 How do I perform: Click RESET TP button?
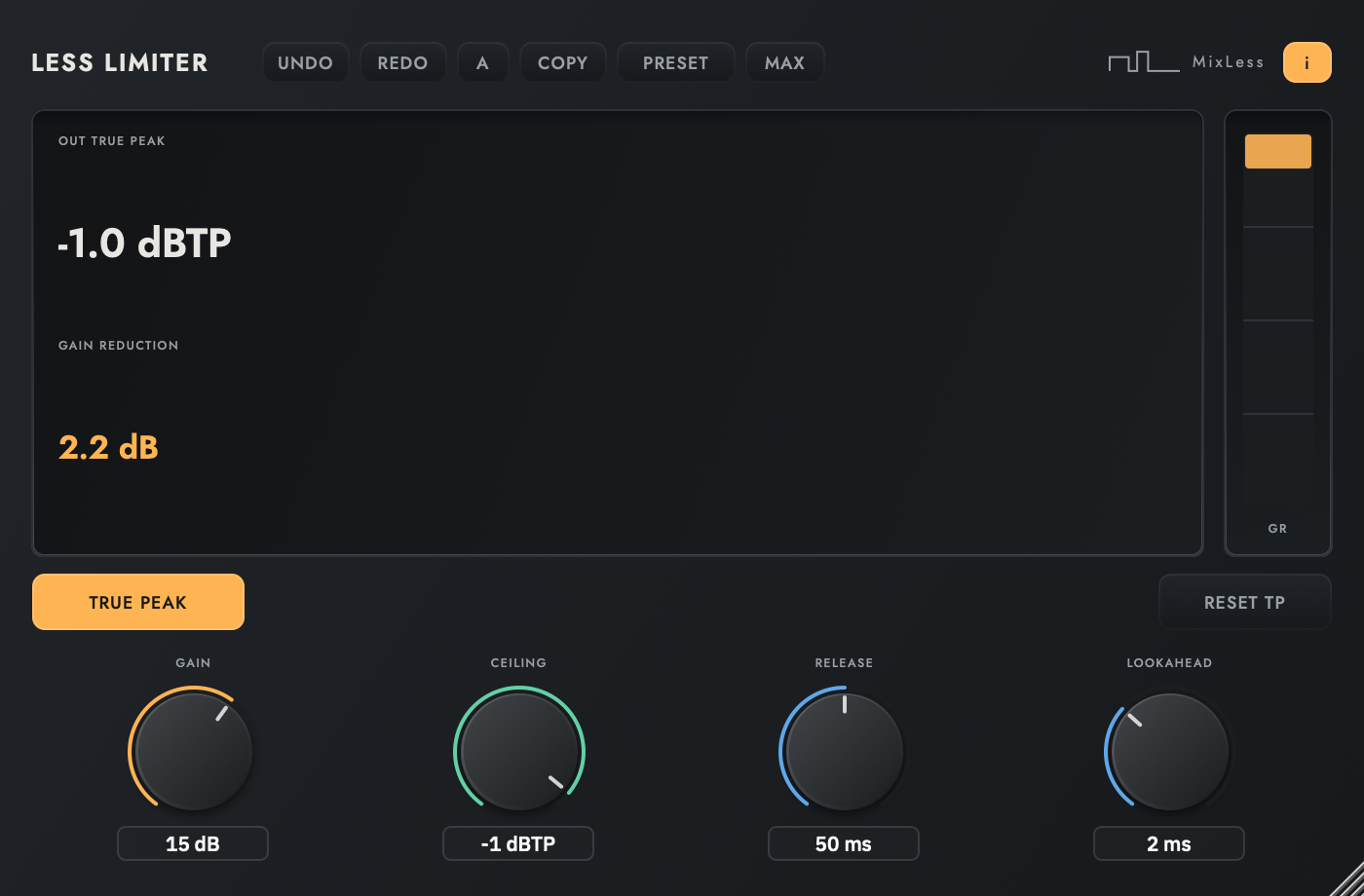1245,602
